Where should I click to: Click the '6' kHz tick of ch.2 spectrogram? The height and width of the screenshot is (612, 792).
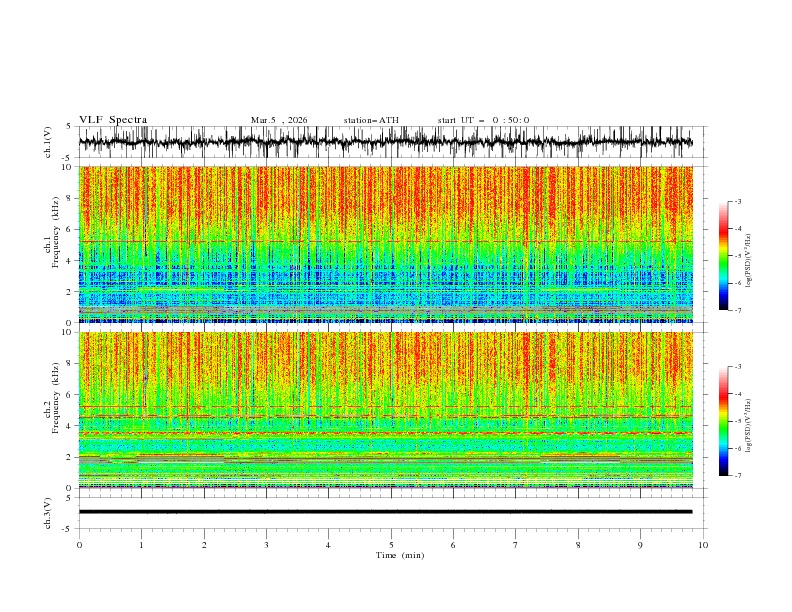tap(70, 394)
